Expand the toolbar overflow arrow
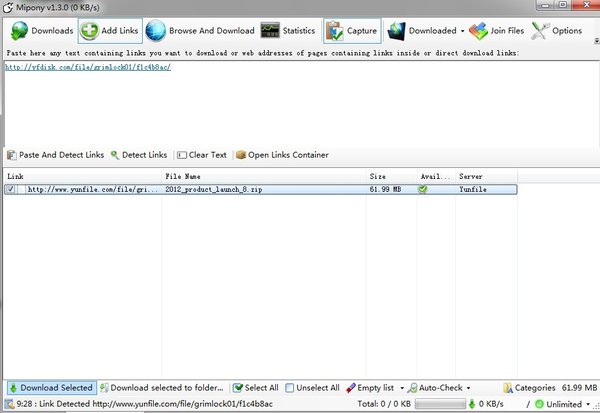The height and width of the screenshot is (413, 600). [x=597, y=41]
